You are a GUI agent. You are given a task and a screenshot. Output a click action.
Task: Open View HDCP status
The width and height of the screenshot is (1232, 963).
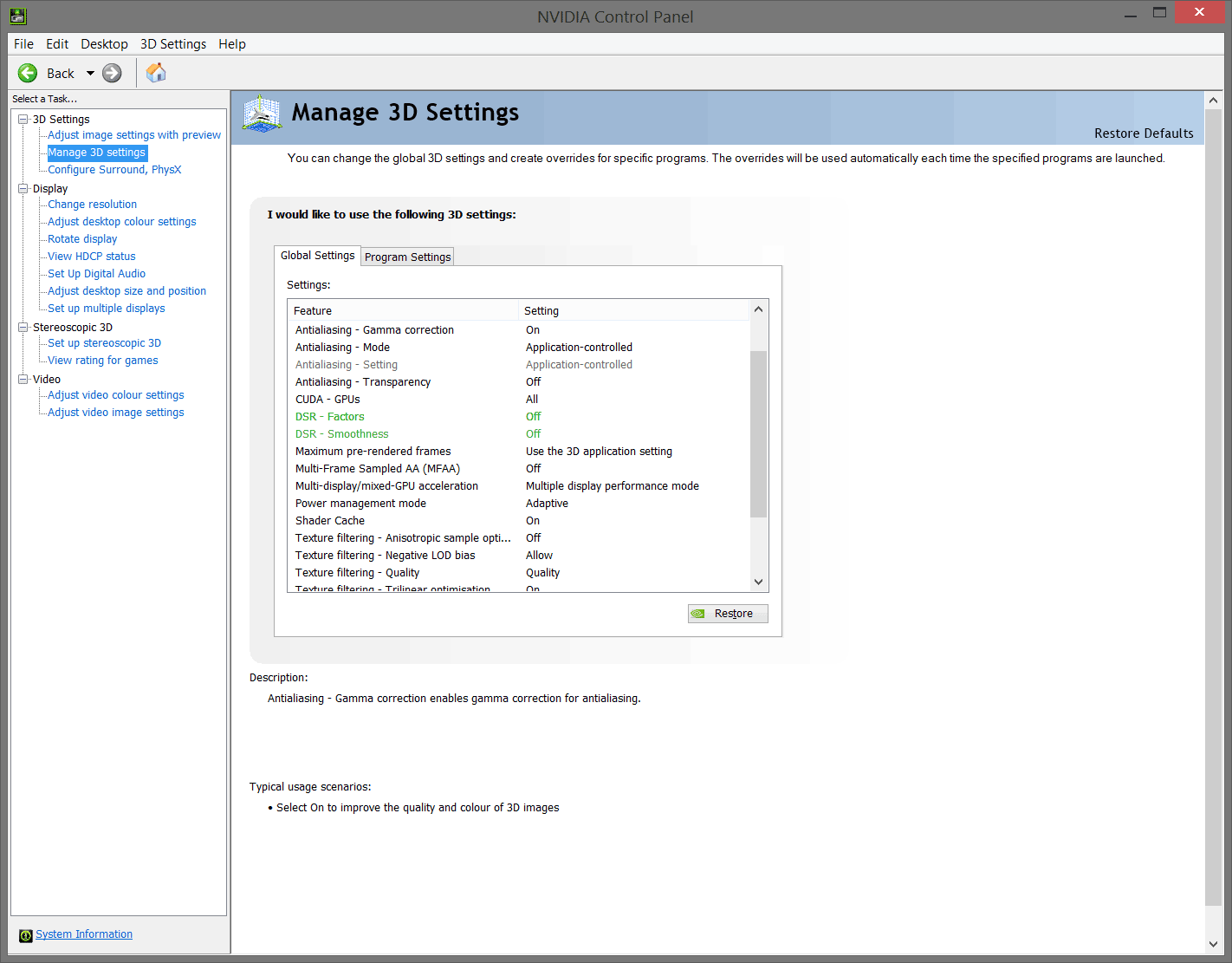click(92, 257)
